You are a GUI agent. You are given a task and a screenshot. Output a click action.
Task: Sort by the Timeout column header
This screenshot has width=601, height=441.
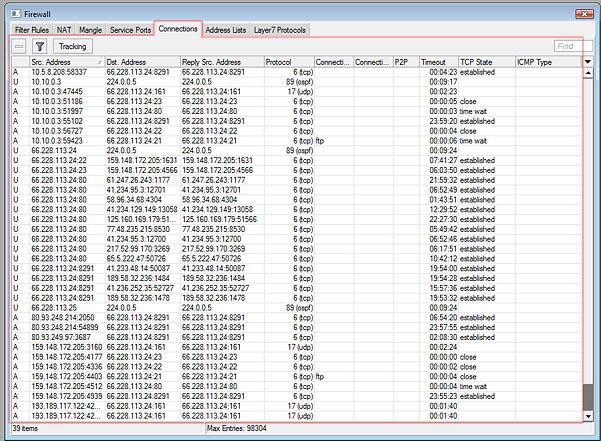(x=439, y=62)
